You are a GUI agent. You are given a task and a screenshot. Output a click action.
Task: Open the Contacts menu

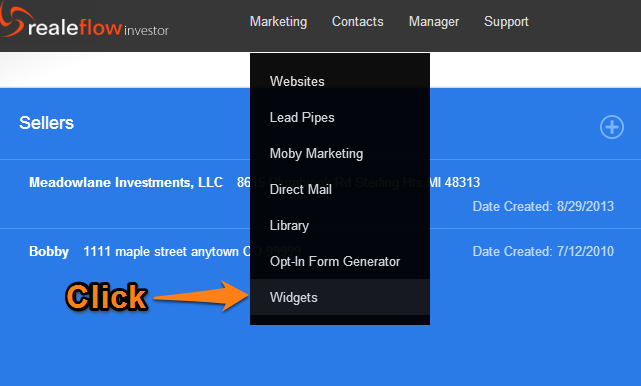coord(358,21)
